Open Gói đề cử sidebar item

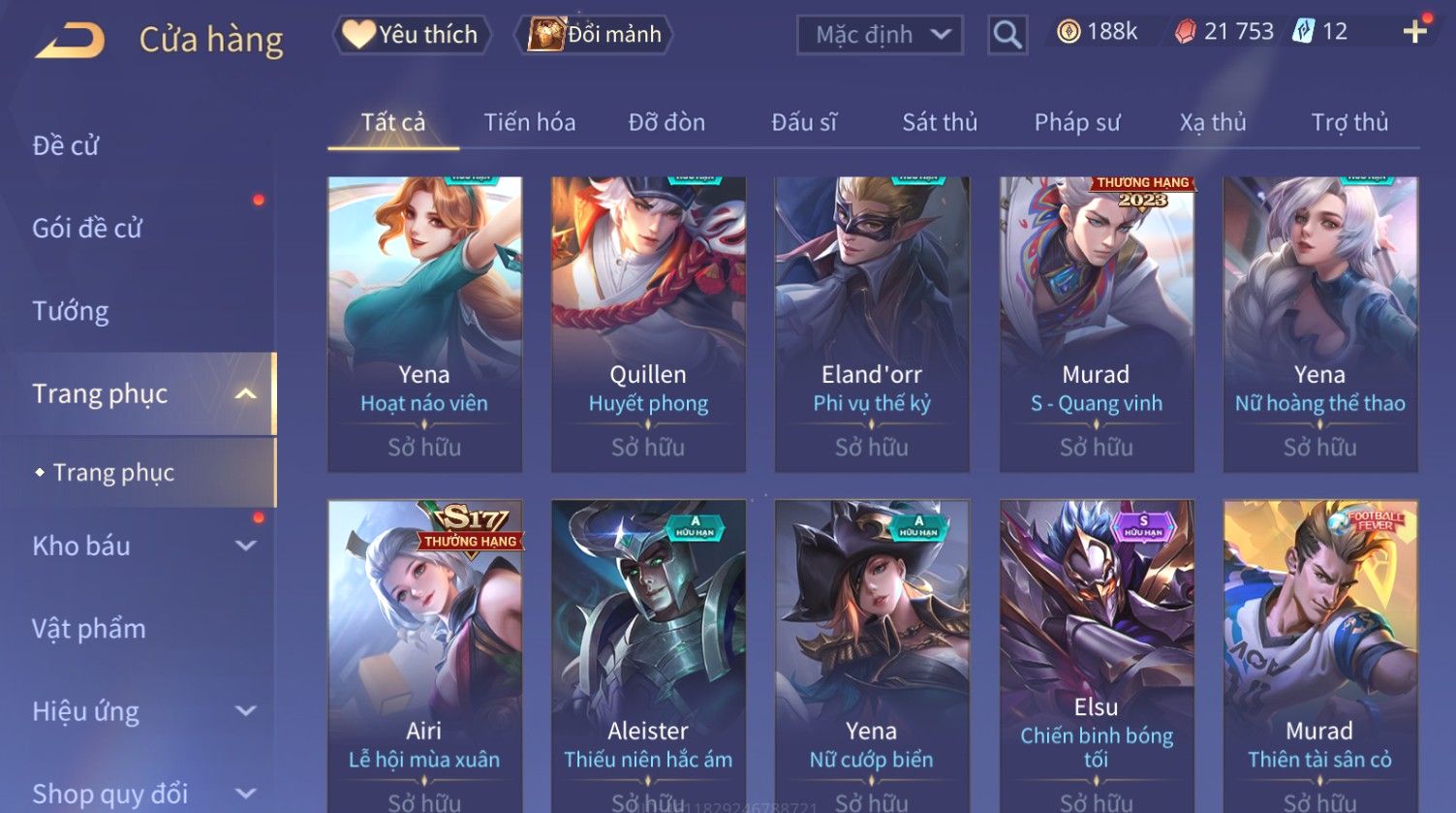pos(87,228)
